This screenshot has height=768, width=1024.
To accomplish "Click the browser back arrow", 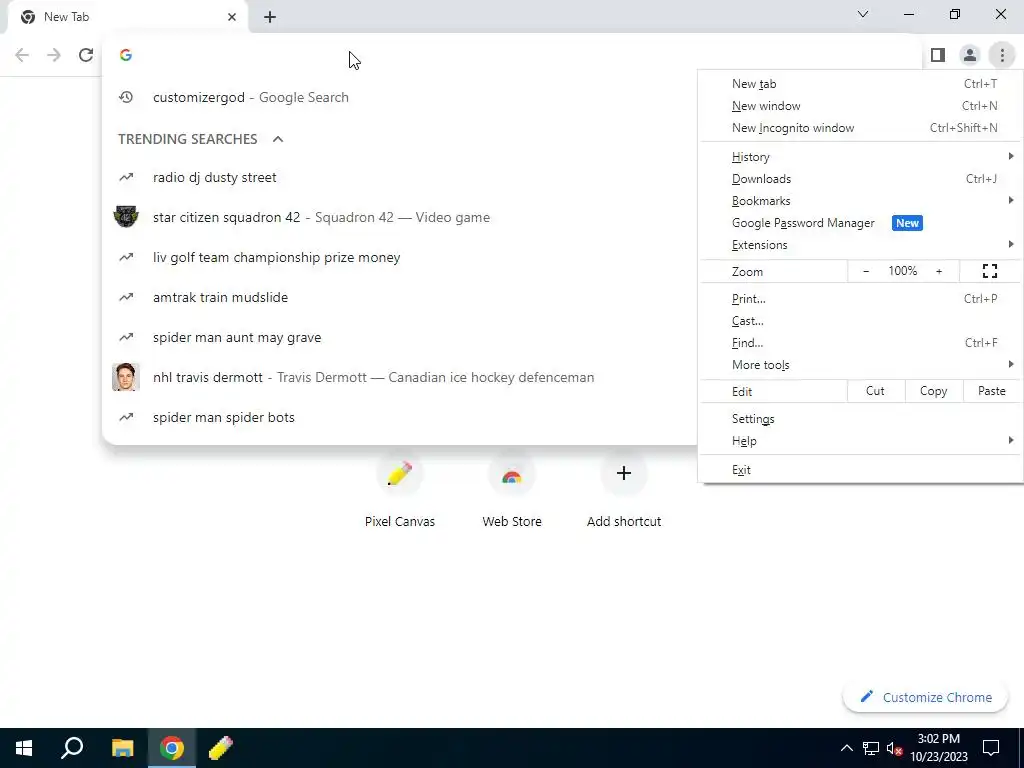I will point(22,55).
